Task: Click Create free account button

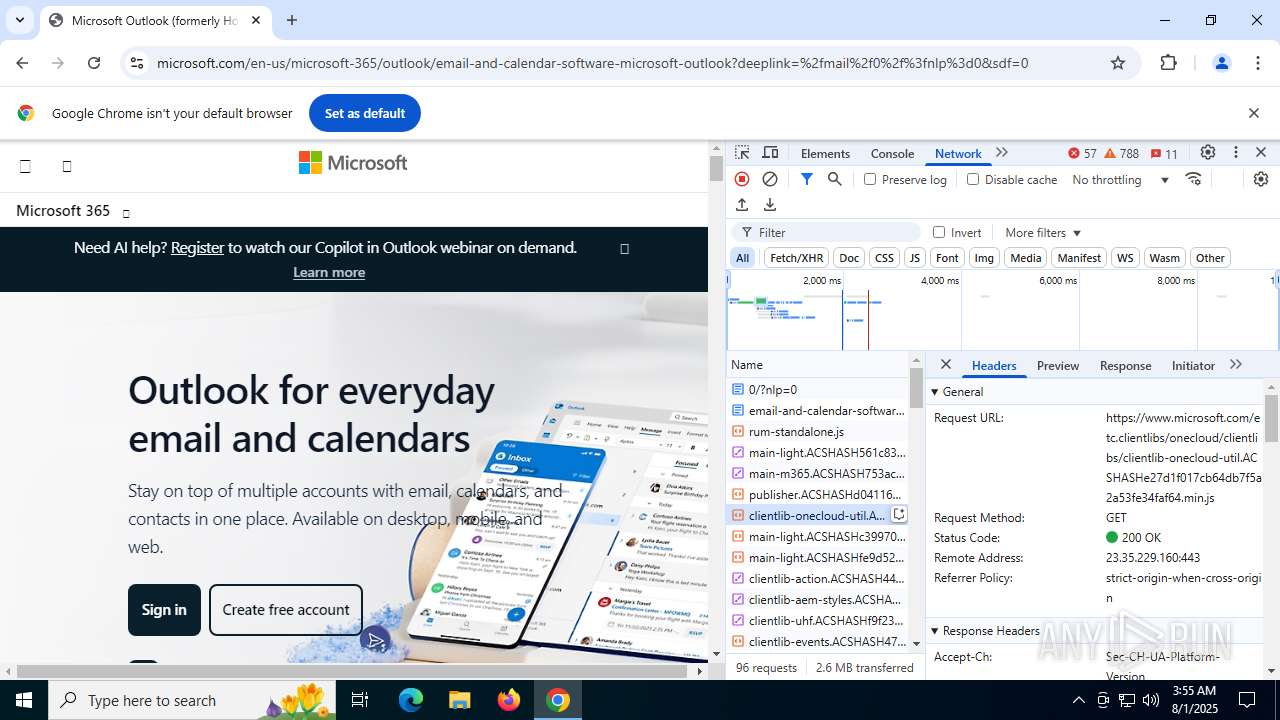Action: [286, 610]
